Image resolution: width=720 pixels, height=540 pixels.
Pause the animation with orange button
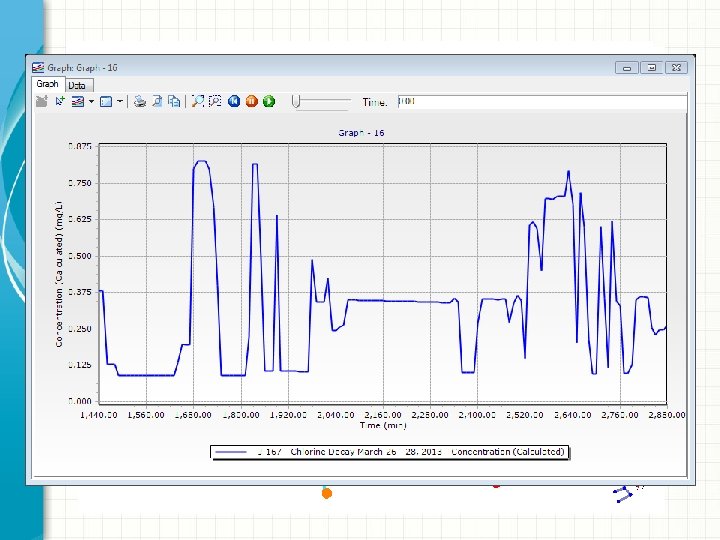point(252,101)
